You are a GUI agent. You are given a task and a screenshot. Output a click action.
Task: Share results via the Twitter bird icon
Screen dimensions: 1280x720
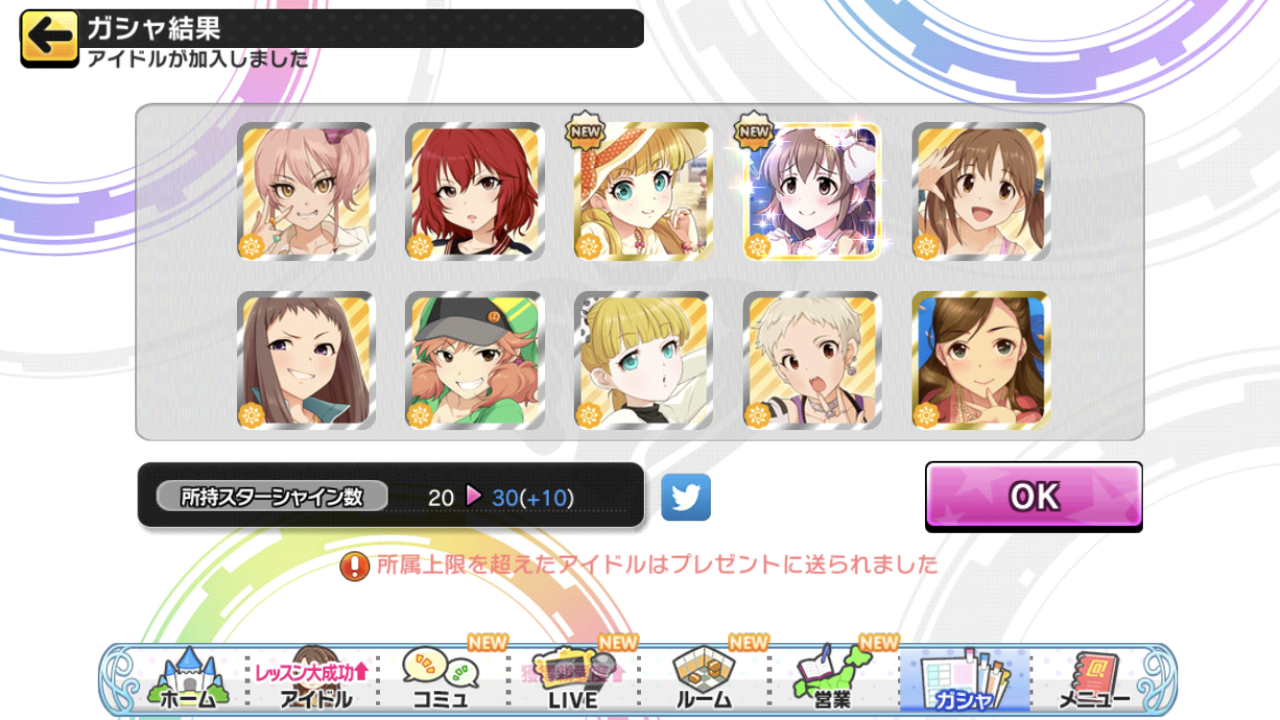(x=686, y=497)
